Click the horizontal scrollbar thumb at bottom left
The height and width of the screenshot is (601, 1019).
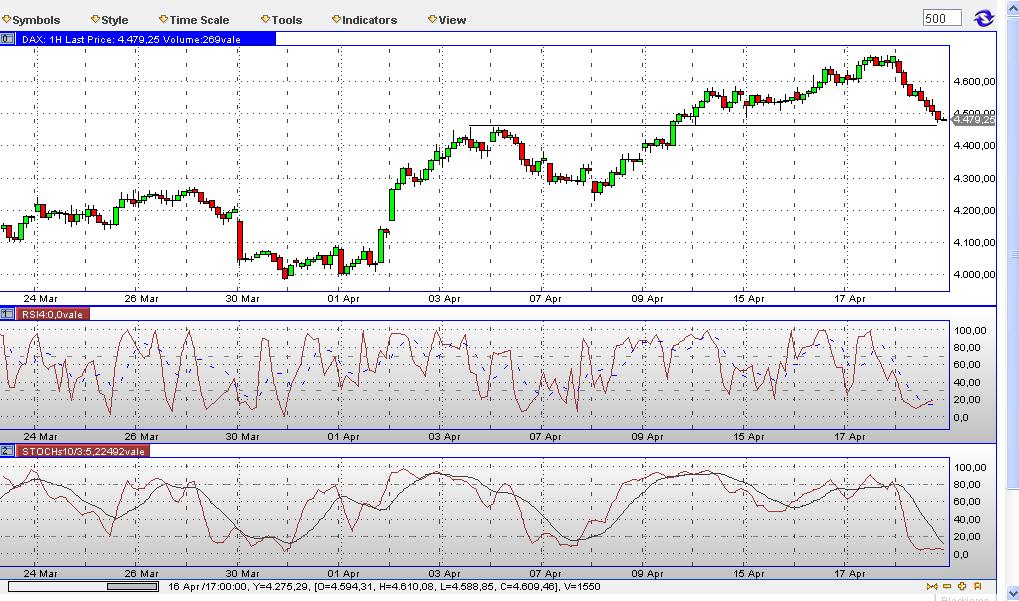[133, 587]
